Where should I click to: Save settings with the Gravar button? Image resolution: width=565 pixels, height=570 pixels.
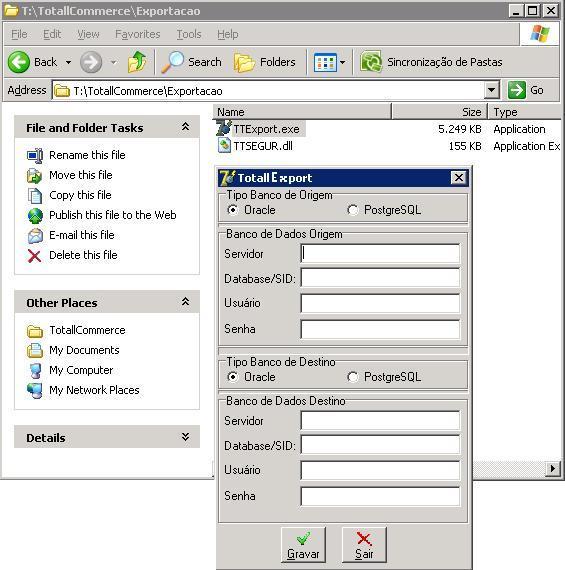pos(303,545)
